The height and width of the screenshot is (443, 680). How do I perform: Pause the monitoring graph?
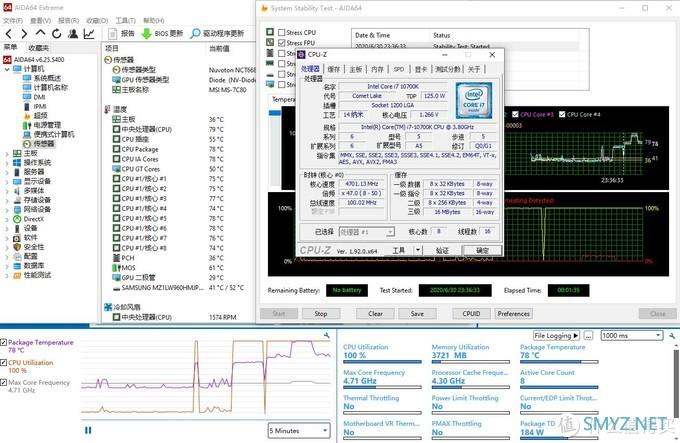point(88,430)
